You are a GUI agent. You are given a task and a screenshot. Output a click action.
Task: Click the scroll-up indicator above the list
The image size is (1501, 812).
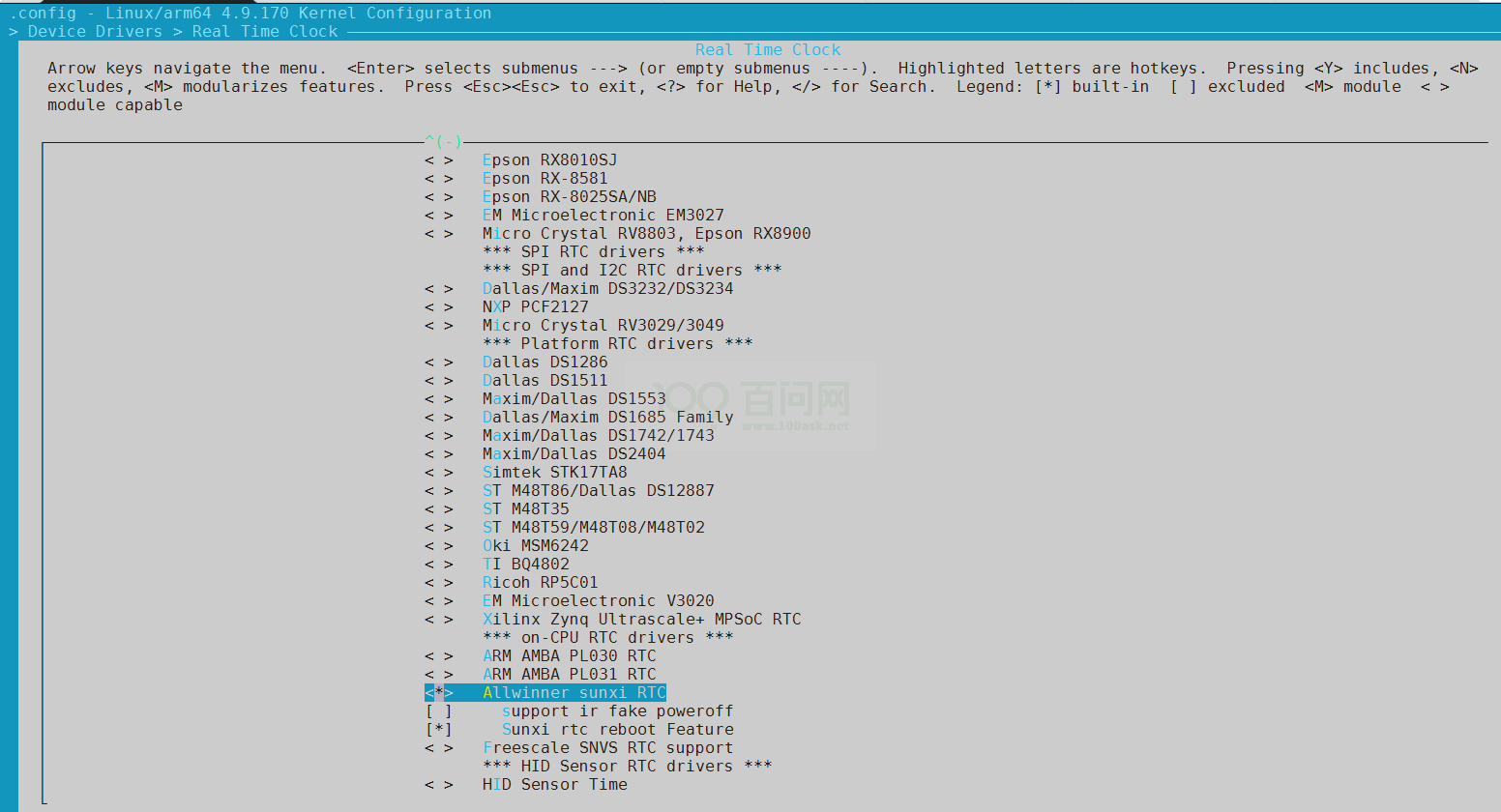[x=443, y=140]
